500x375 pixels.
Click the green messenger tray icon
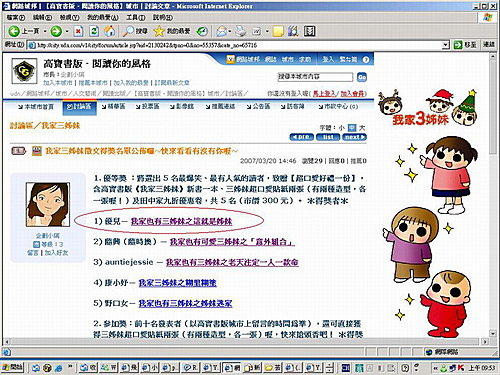(x=444, y=368)
